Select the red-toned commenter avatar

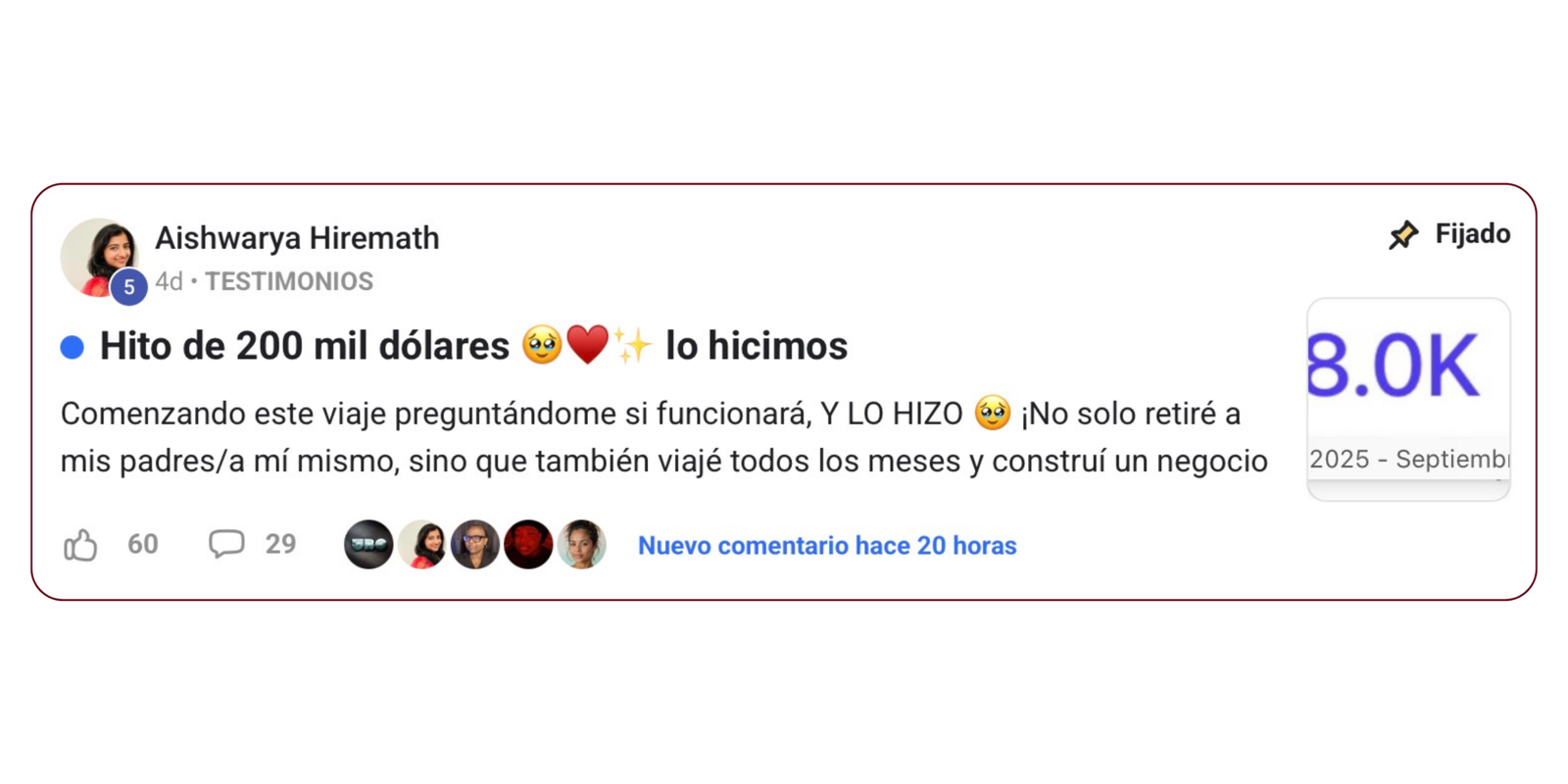point(528,545)
